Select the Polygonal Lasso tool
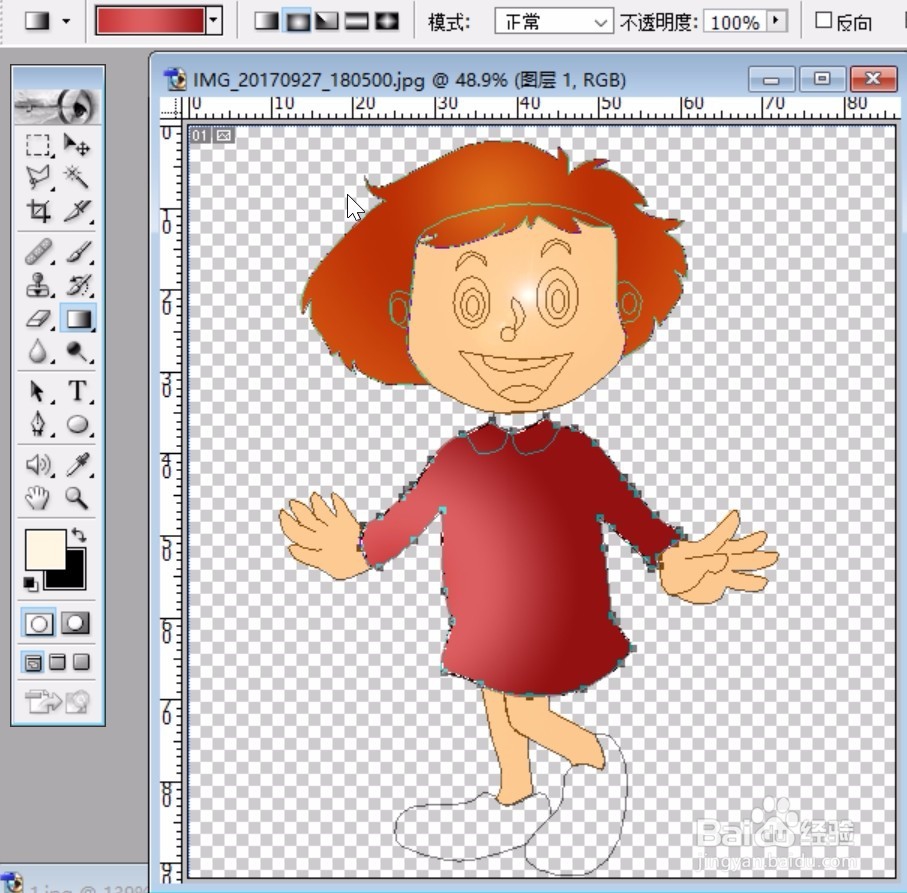The width and height of the screenshot is (907, 893). coord(38,178)
